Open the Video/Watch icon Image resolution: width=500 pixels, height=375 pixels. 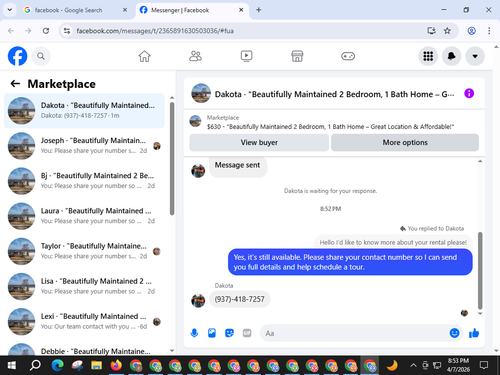[246, 56]
